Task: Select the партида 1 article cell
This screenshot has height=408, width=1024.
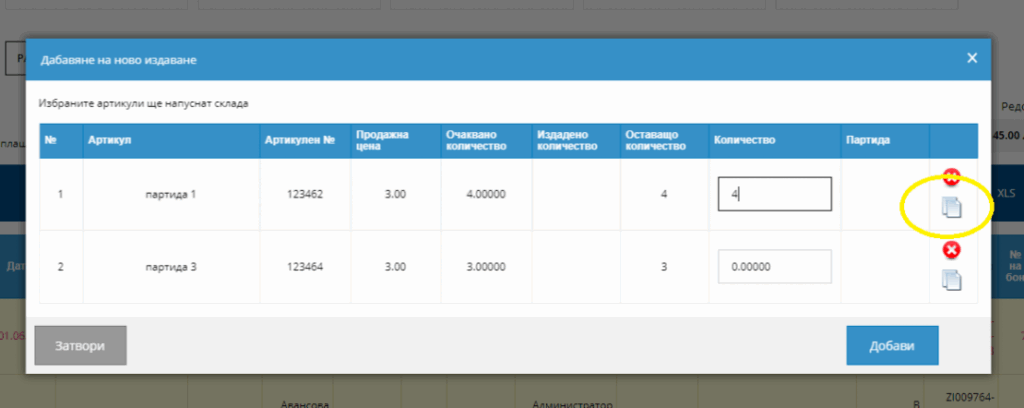Action: pyautogui.click(x=170, y=194)
